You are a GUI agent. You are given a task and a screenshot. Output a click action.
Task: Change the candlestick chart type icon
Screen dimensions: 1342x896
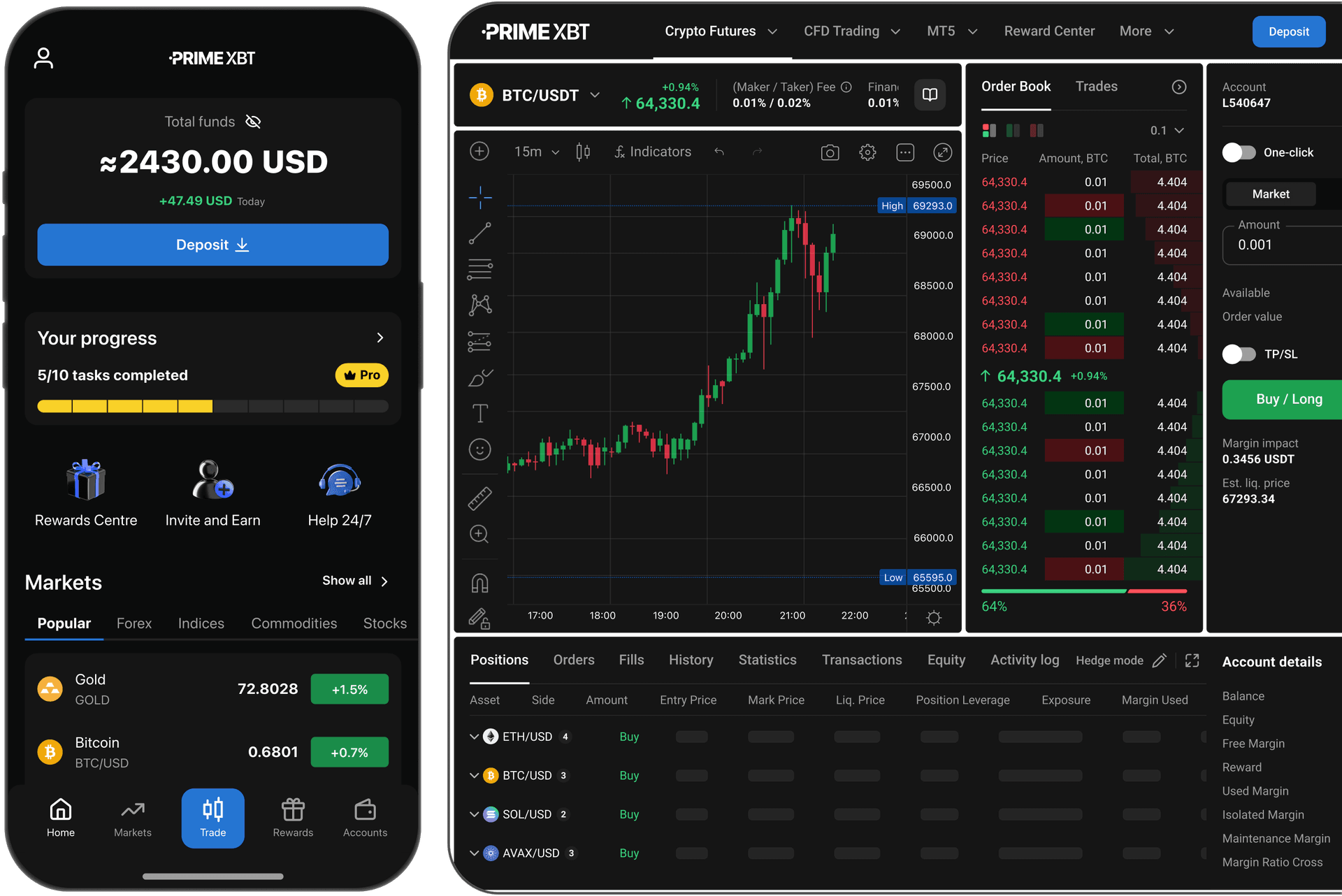pos(583,152)
